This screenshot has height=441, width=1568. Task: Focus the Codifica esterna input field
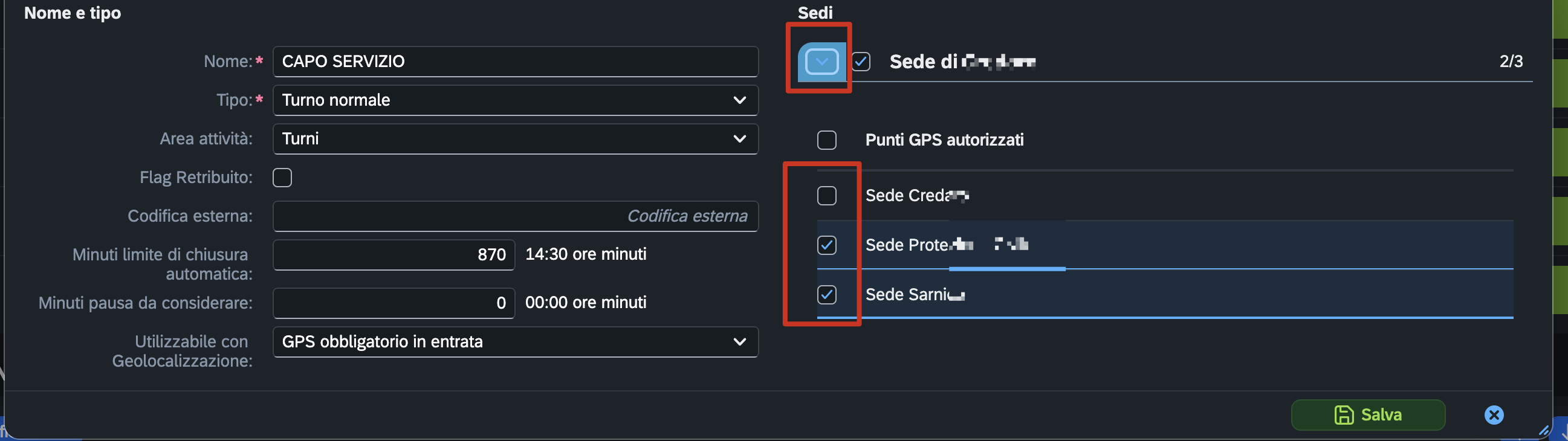[516, 216]
